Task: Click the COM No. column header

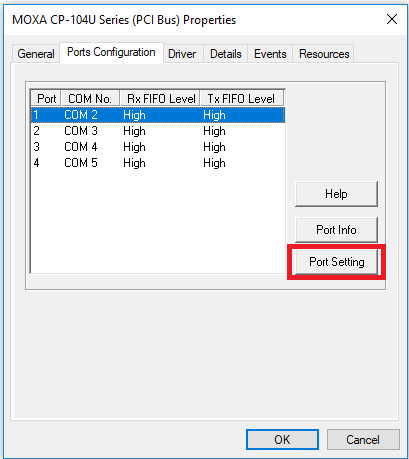Action: click(90, 99)
